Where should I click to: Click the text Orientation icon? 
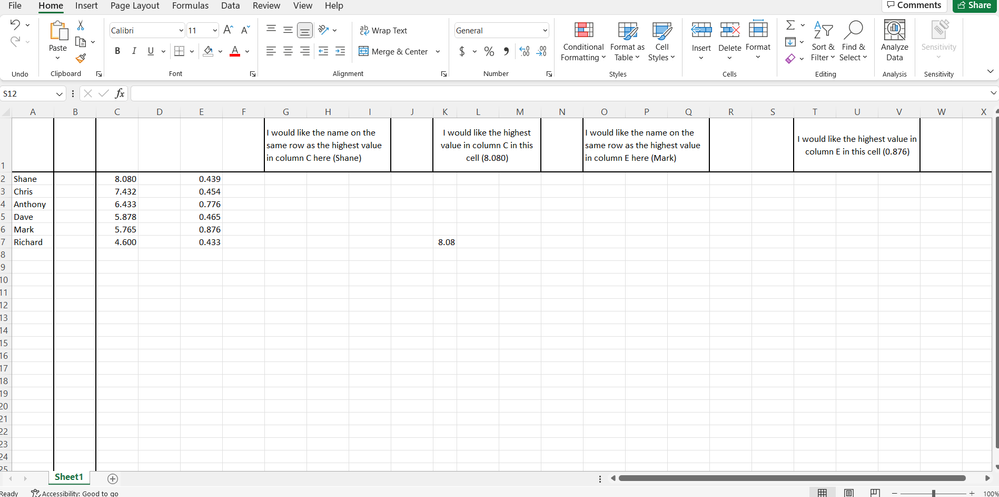(x=323, y=30)
